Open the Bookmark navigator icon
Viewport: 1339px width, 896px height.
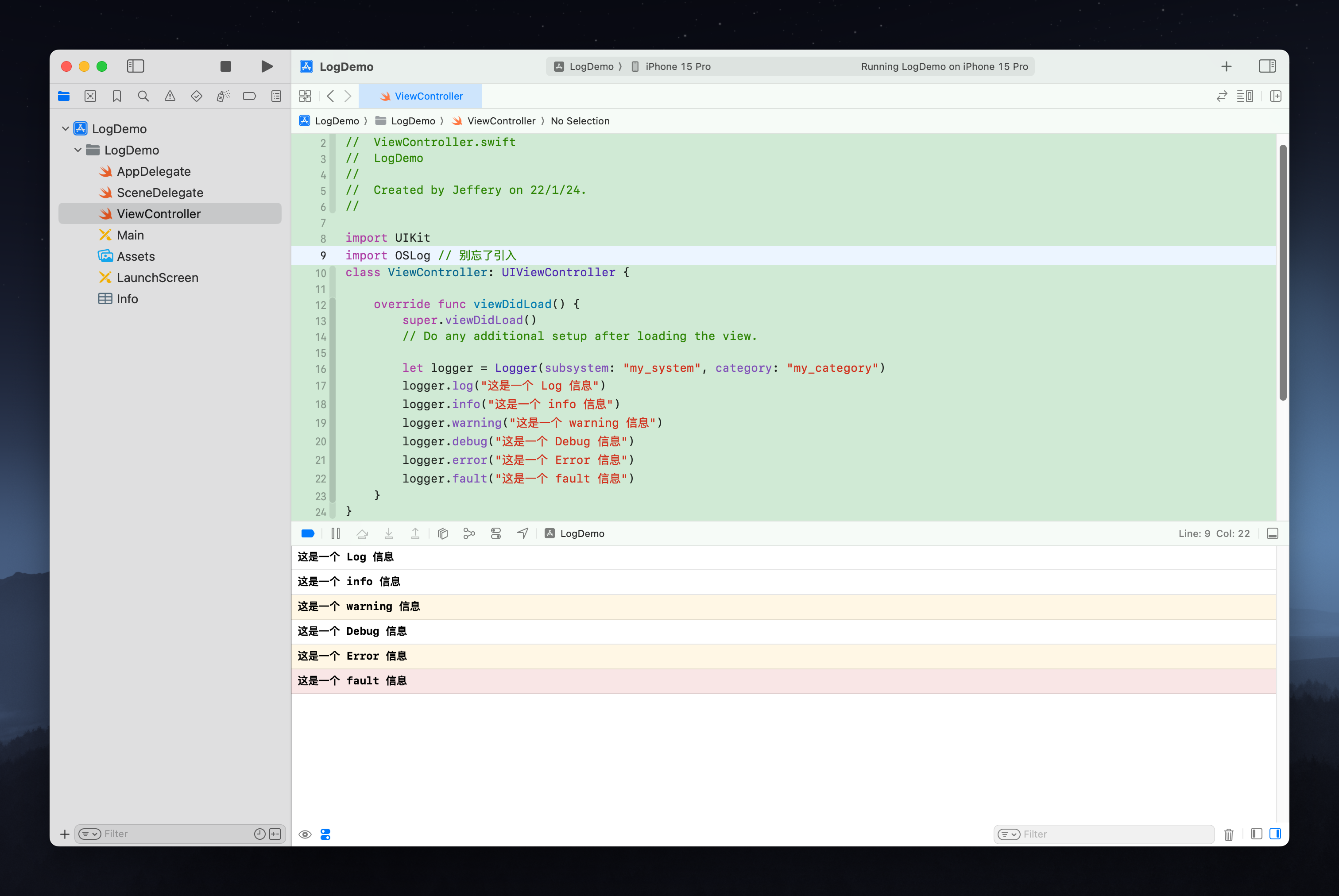(x=116, y=96)
